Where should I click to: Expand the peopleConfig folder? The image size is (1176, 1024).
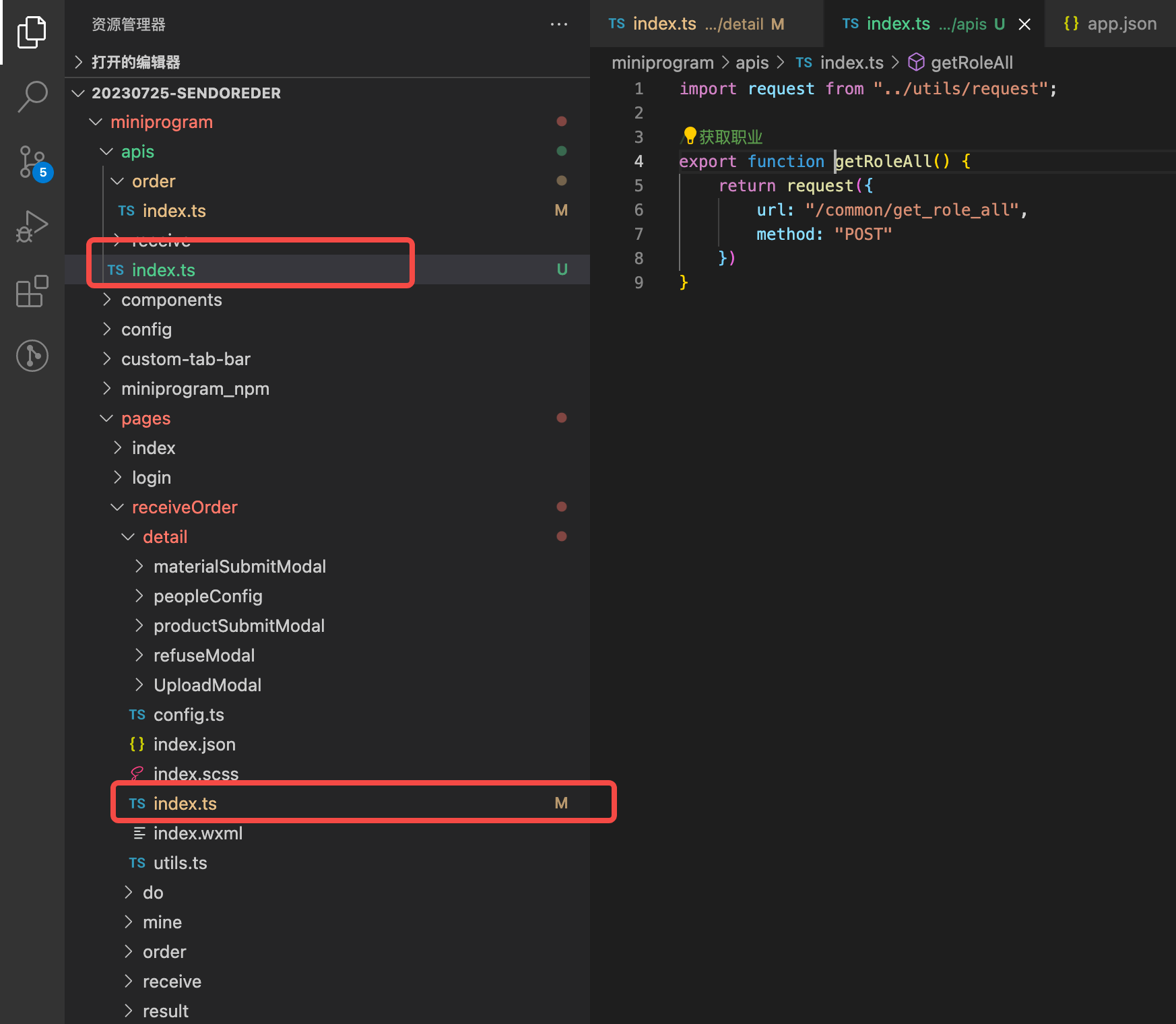coord(327,596)
